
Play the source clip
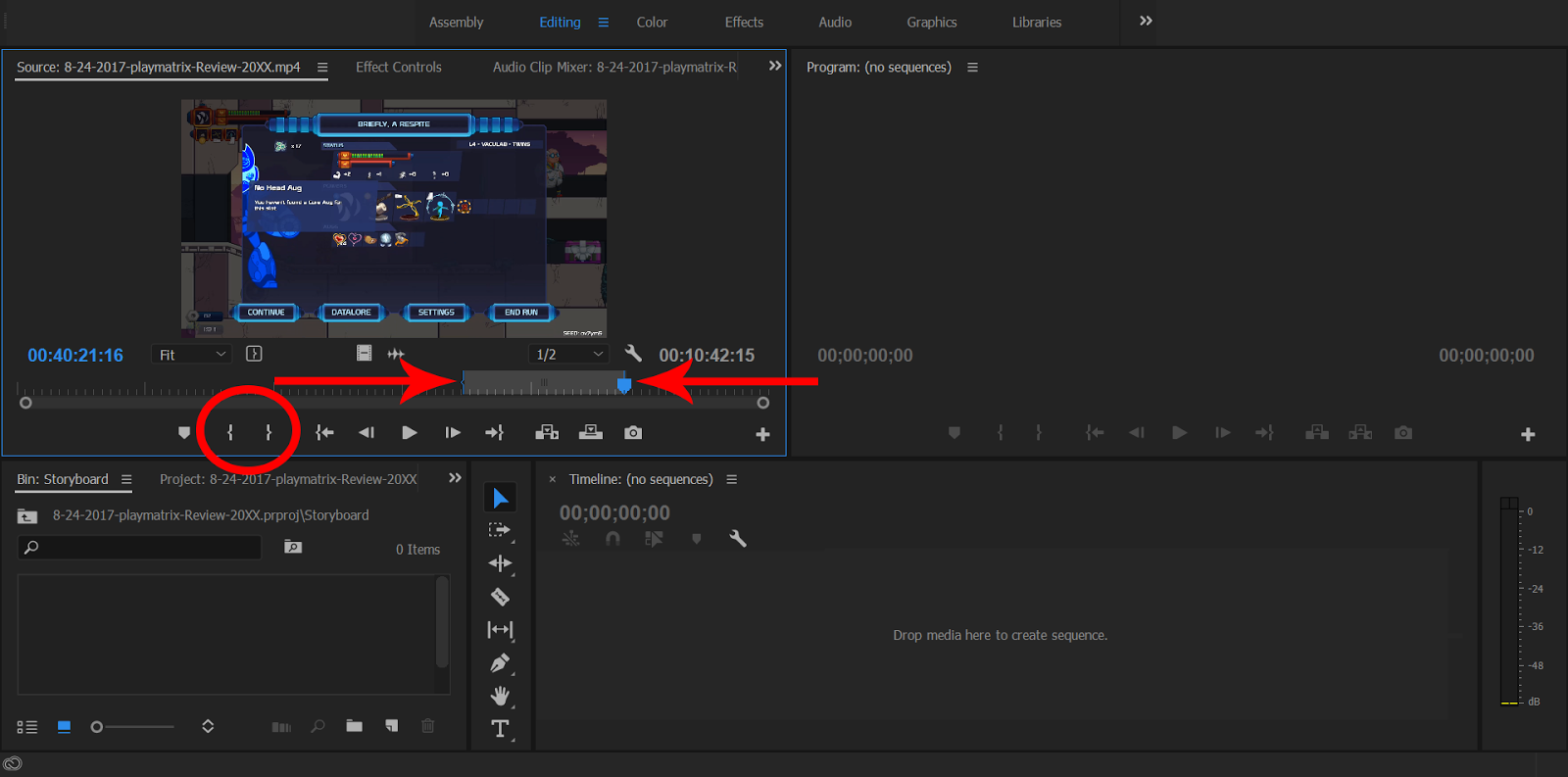(x=410, y=432)
